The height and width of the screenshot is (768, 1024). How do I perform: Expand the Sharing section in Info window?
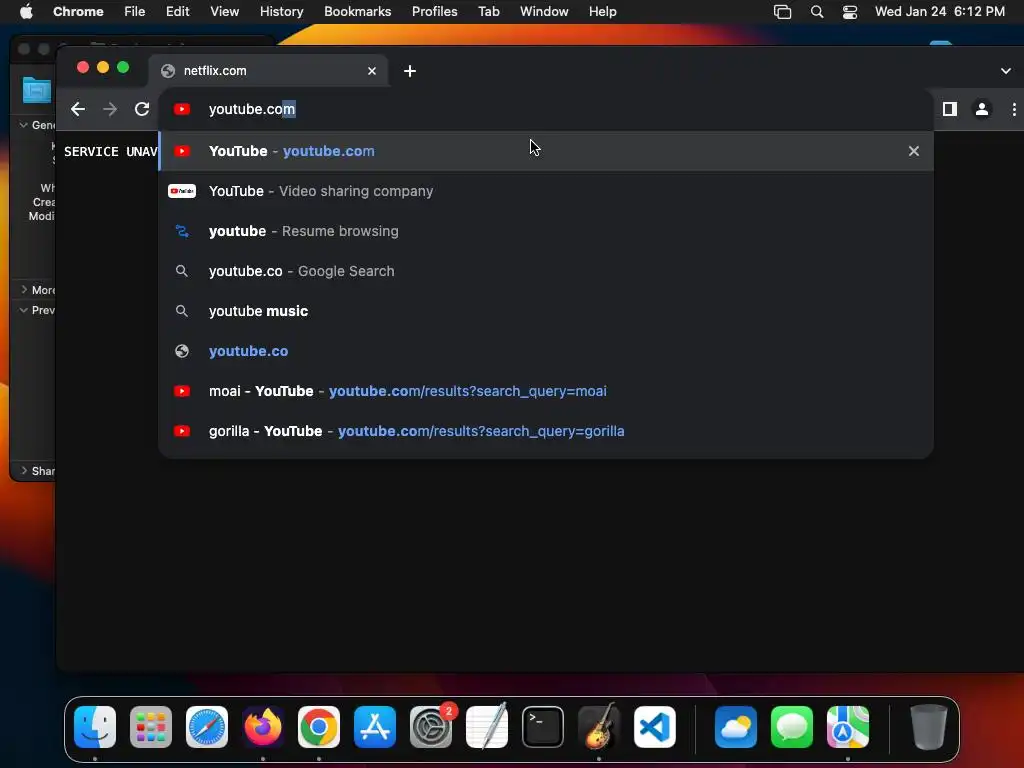pyautogui.click(x=24, y=470)
